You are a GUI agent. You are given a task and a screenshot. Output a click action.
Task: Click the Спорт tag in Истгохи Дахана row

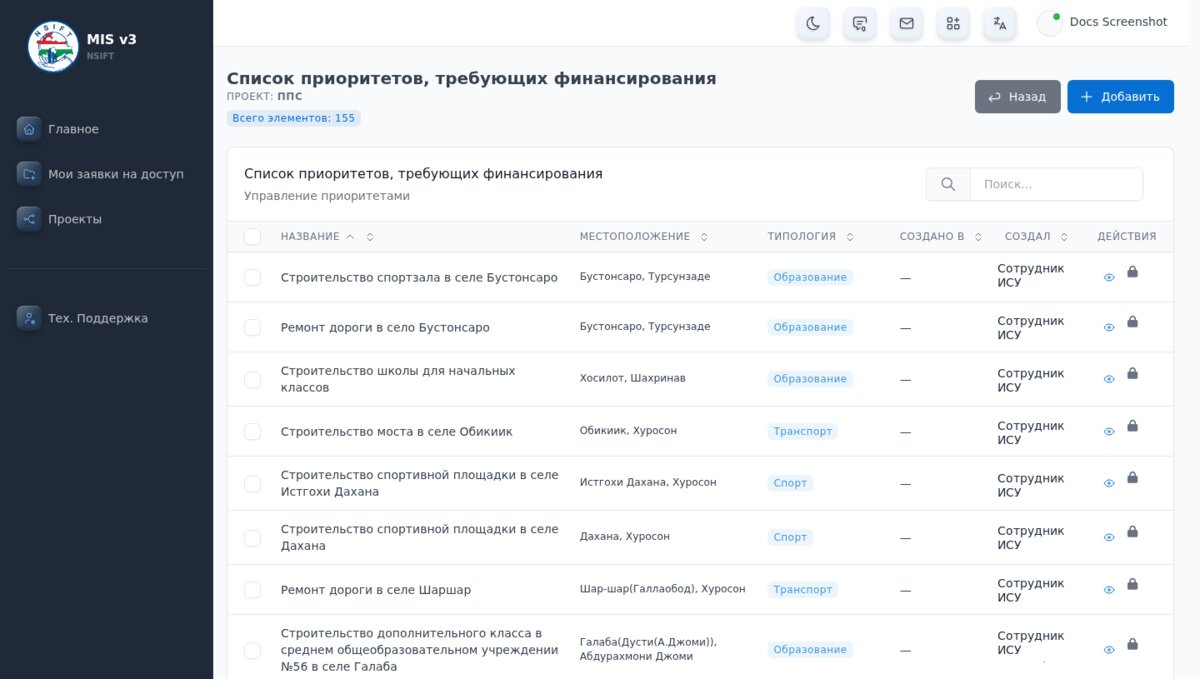coord(790,483)
